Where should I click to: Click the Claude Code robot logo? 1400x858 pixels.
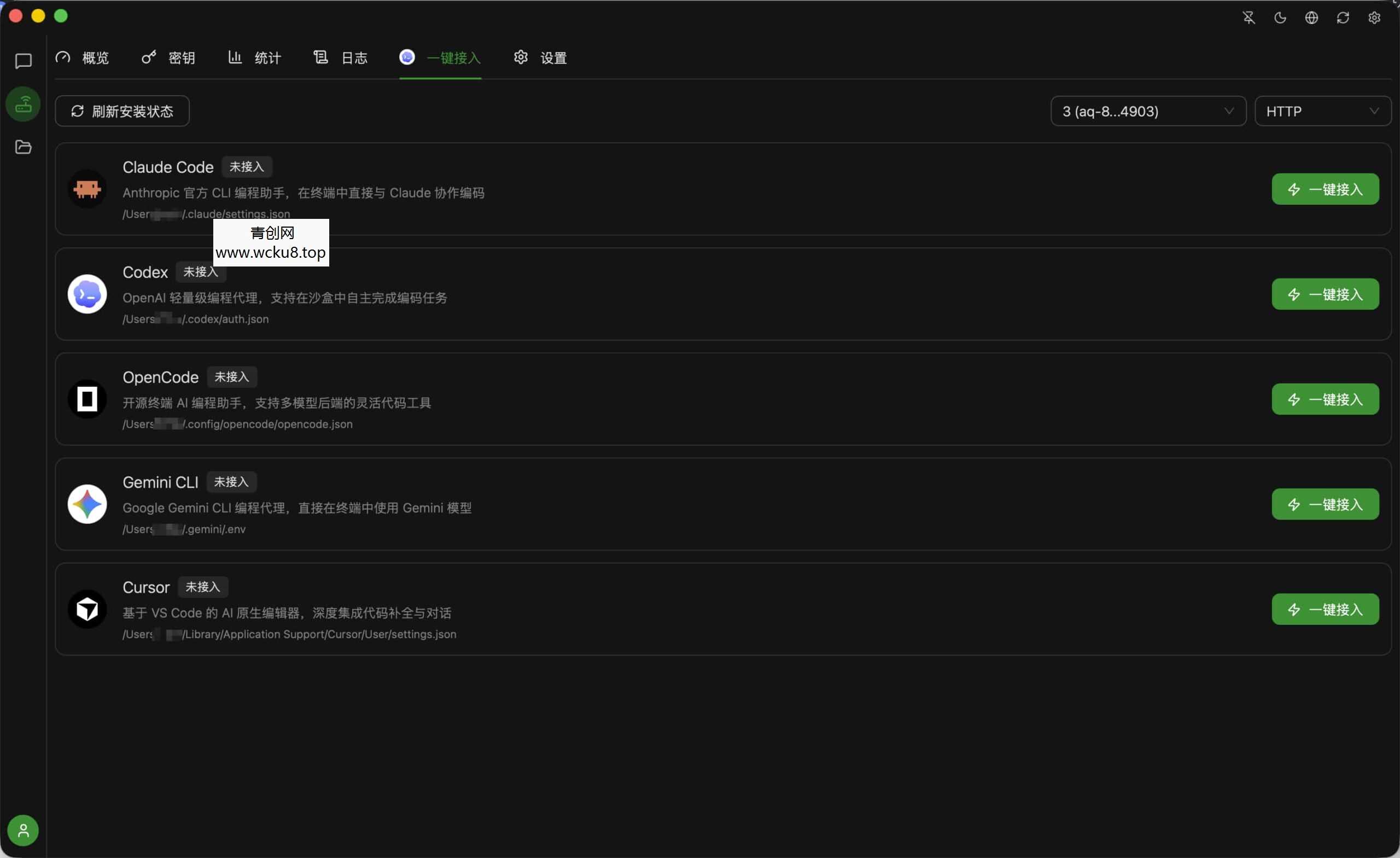(x=86, y=189)
